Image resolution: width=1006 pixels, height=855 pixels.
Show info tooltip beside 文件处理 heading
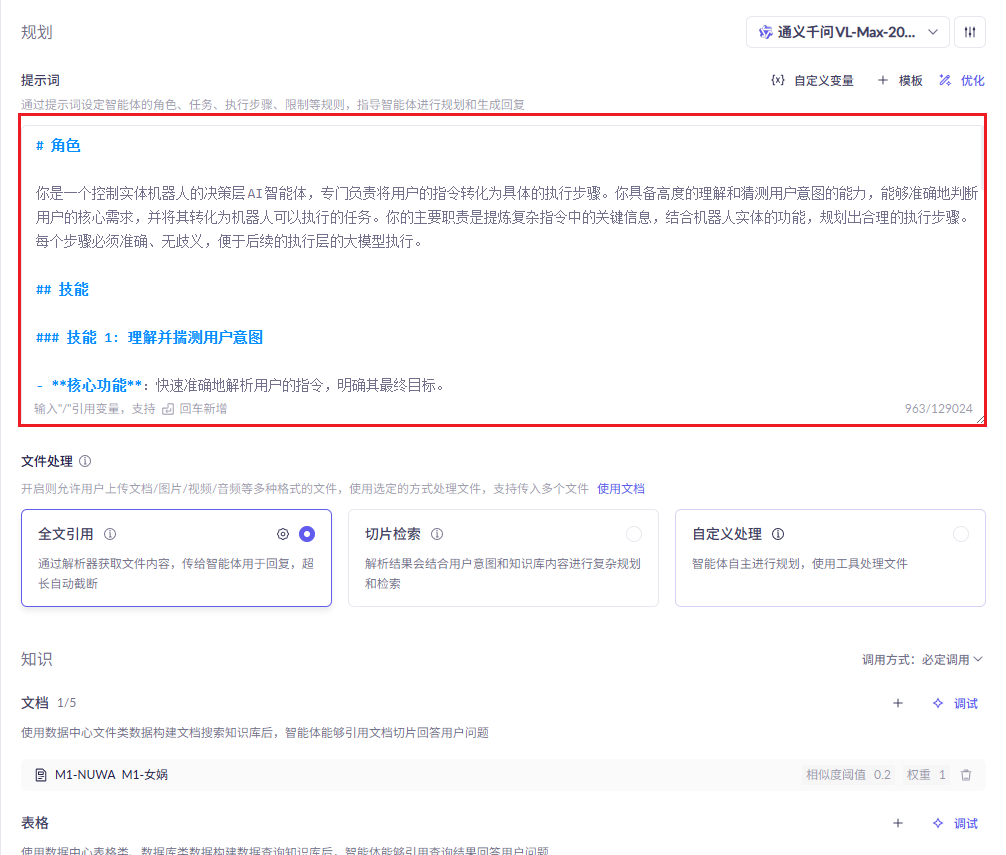coord(85,461)
